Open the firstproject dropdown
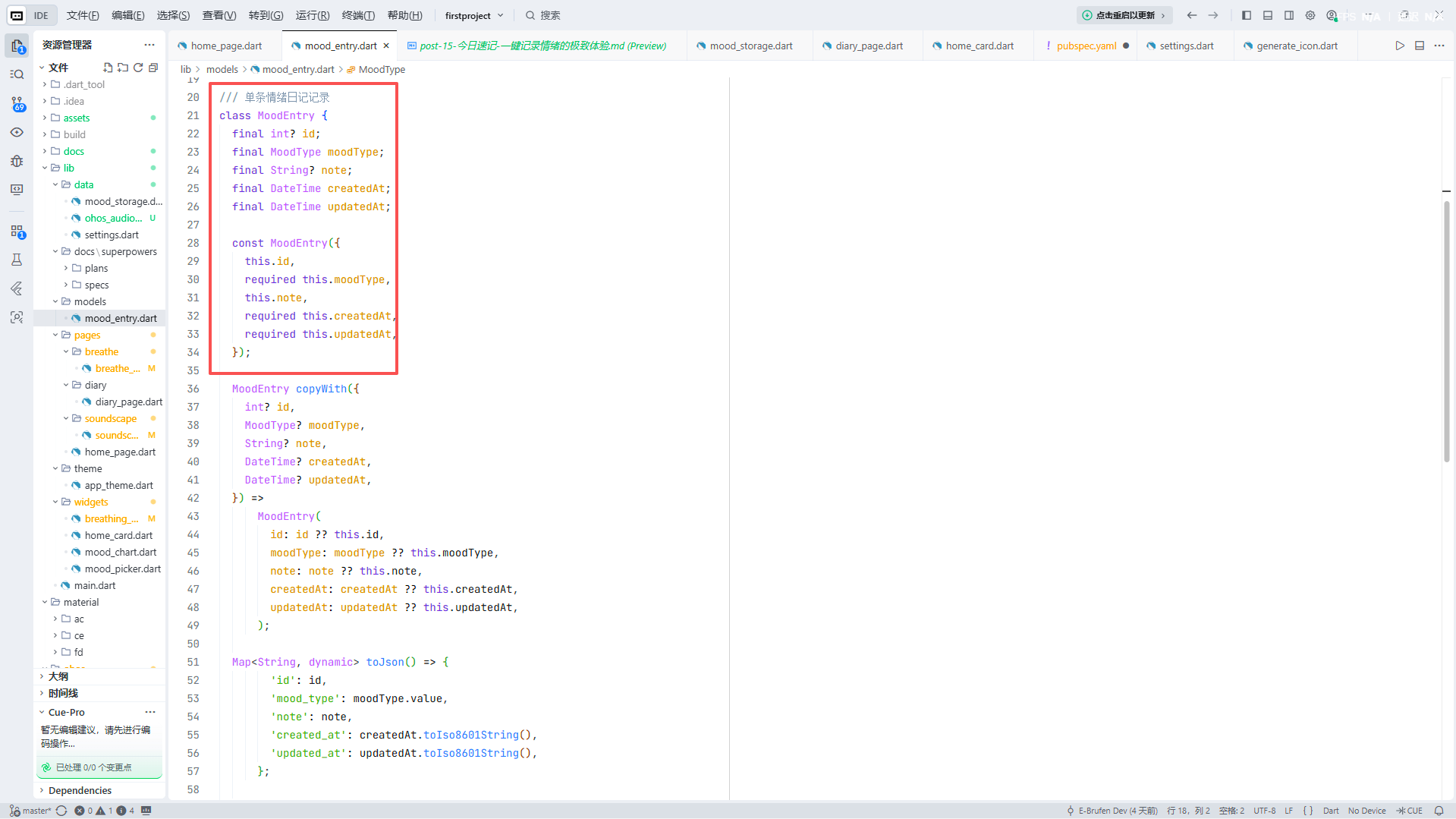 (474, 15)
